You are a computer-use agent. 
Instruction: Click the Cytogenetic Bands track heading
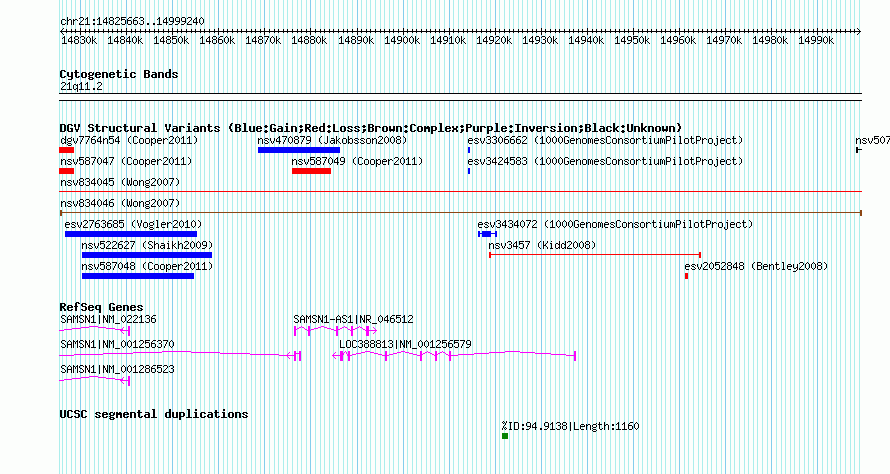(x=119, y=74)
